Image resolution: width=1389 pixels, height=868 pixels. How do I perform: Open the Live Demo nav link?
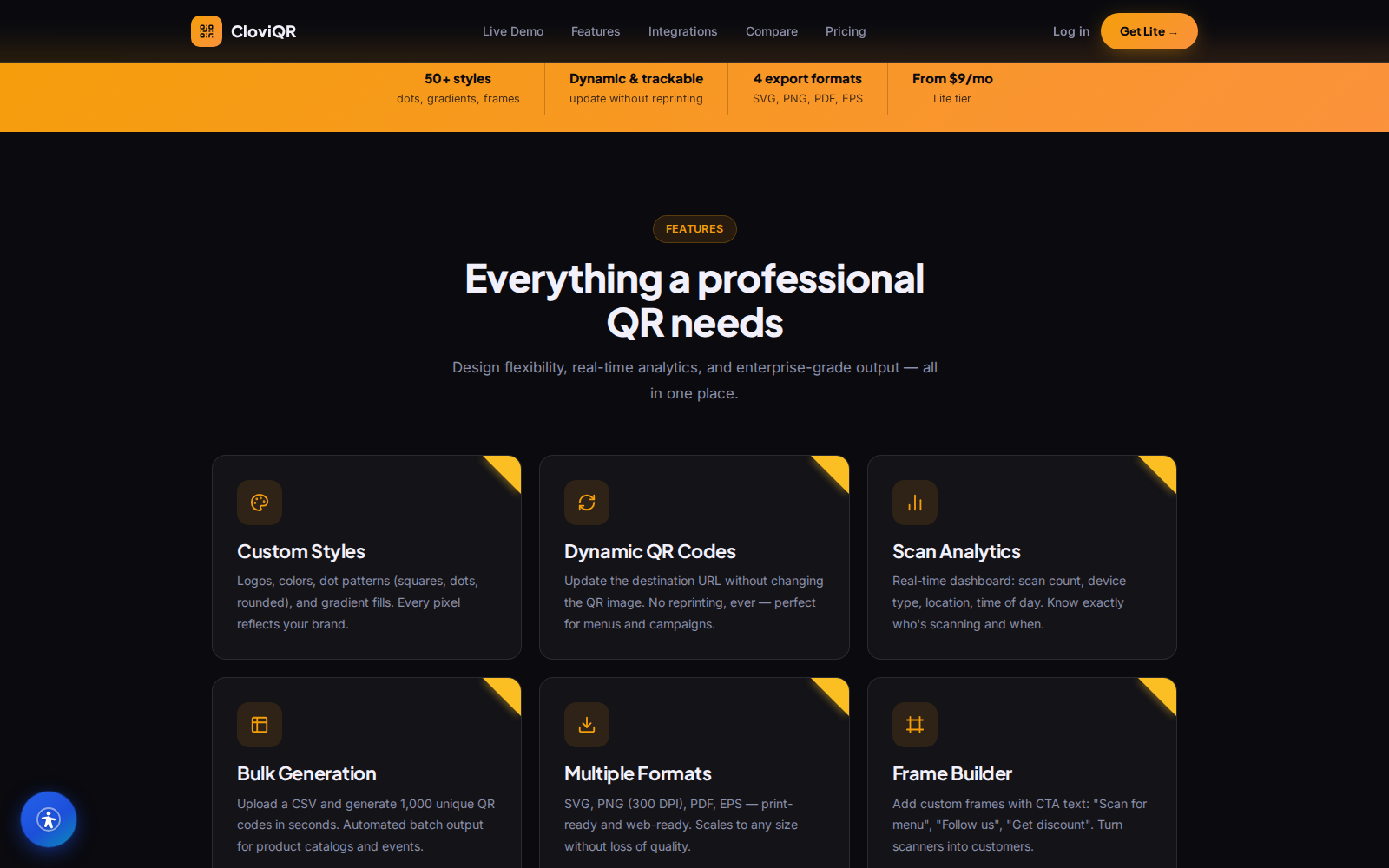513,31
